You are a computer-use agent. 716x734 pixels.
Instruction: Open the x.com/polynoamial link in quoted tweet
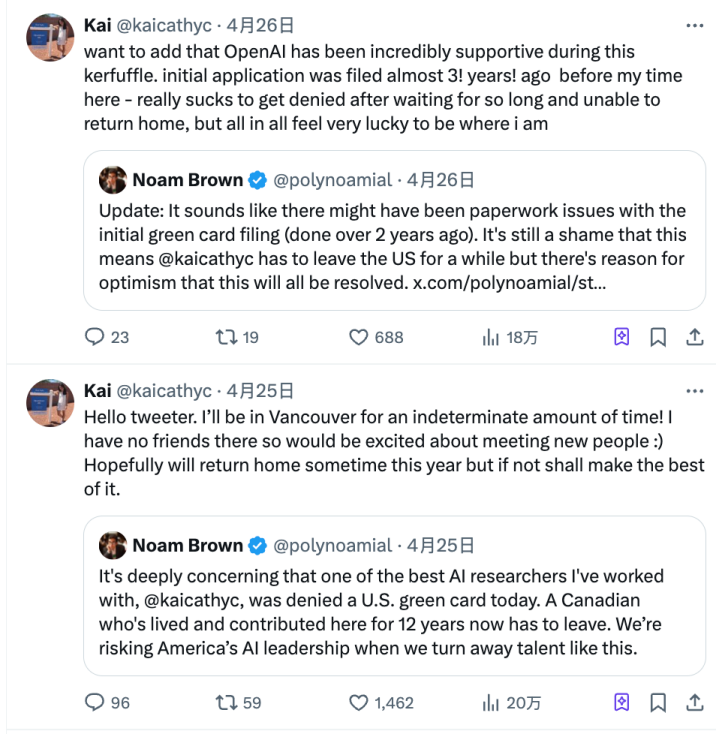pos(510,282)
